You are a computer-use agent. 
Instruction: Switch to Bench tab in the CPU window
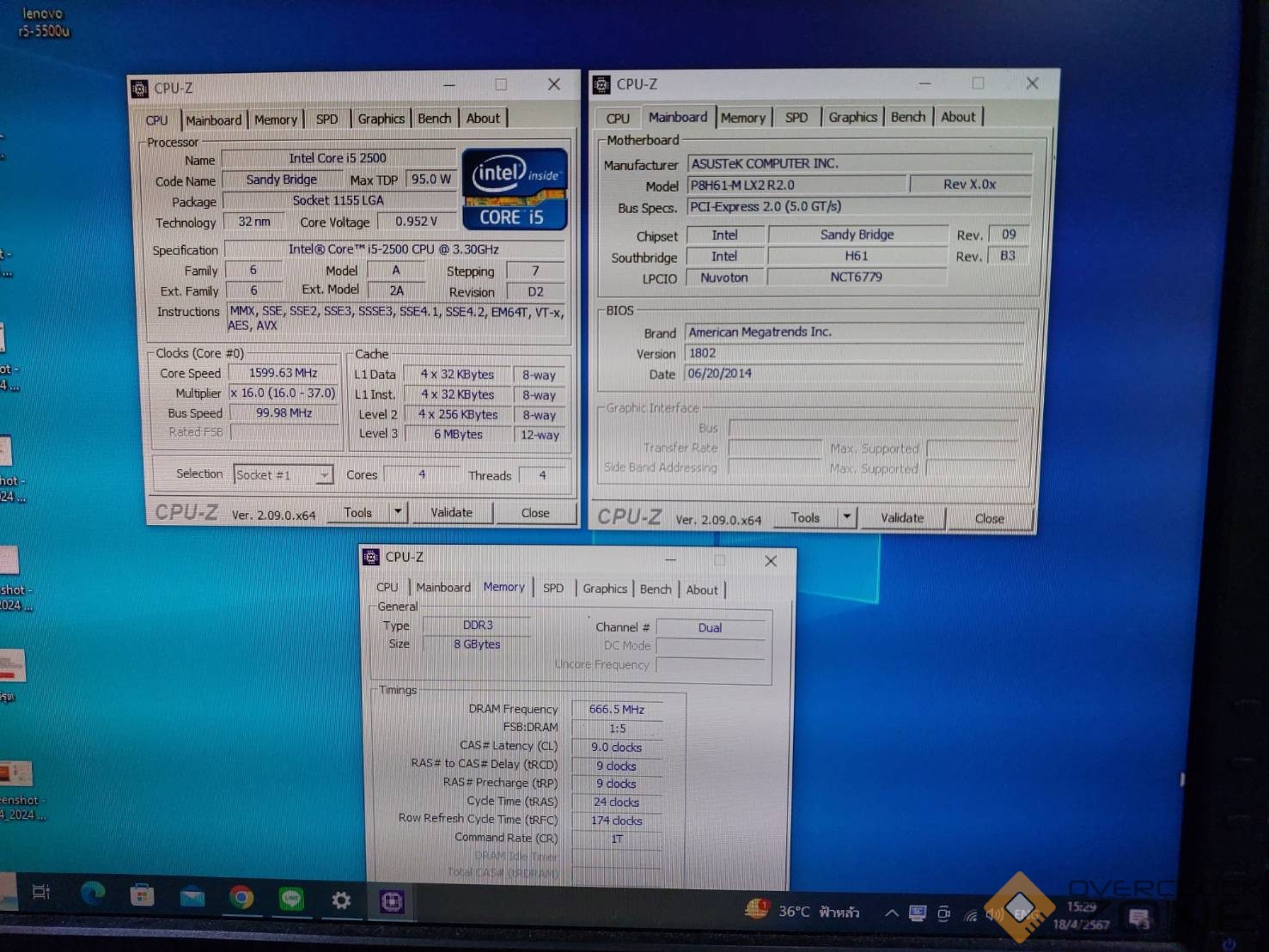[434, 119]
